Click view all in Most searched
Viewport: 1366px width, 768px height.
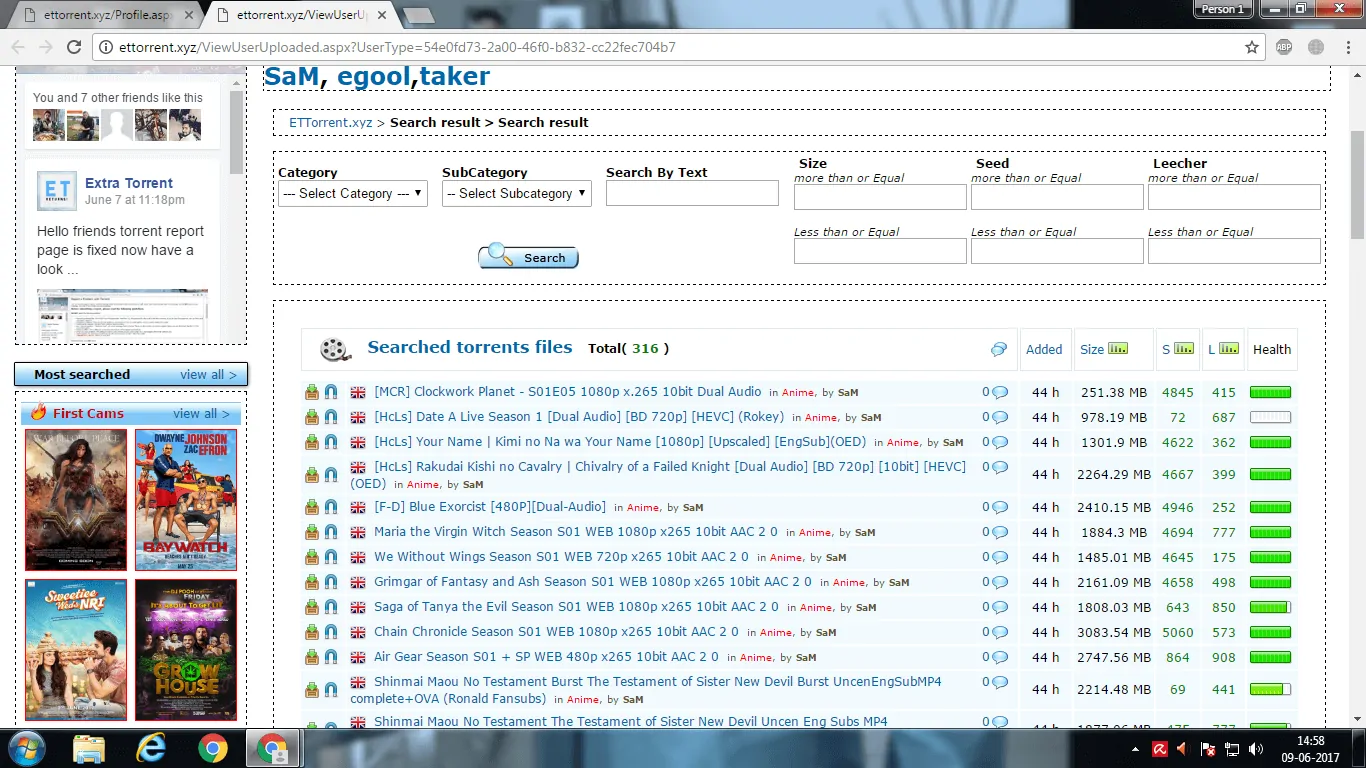[208, 374]
